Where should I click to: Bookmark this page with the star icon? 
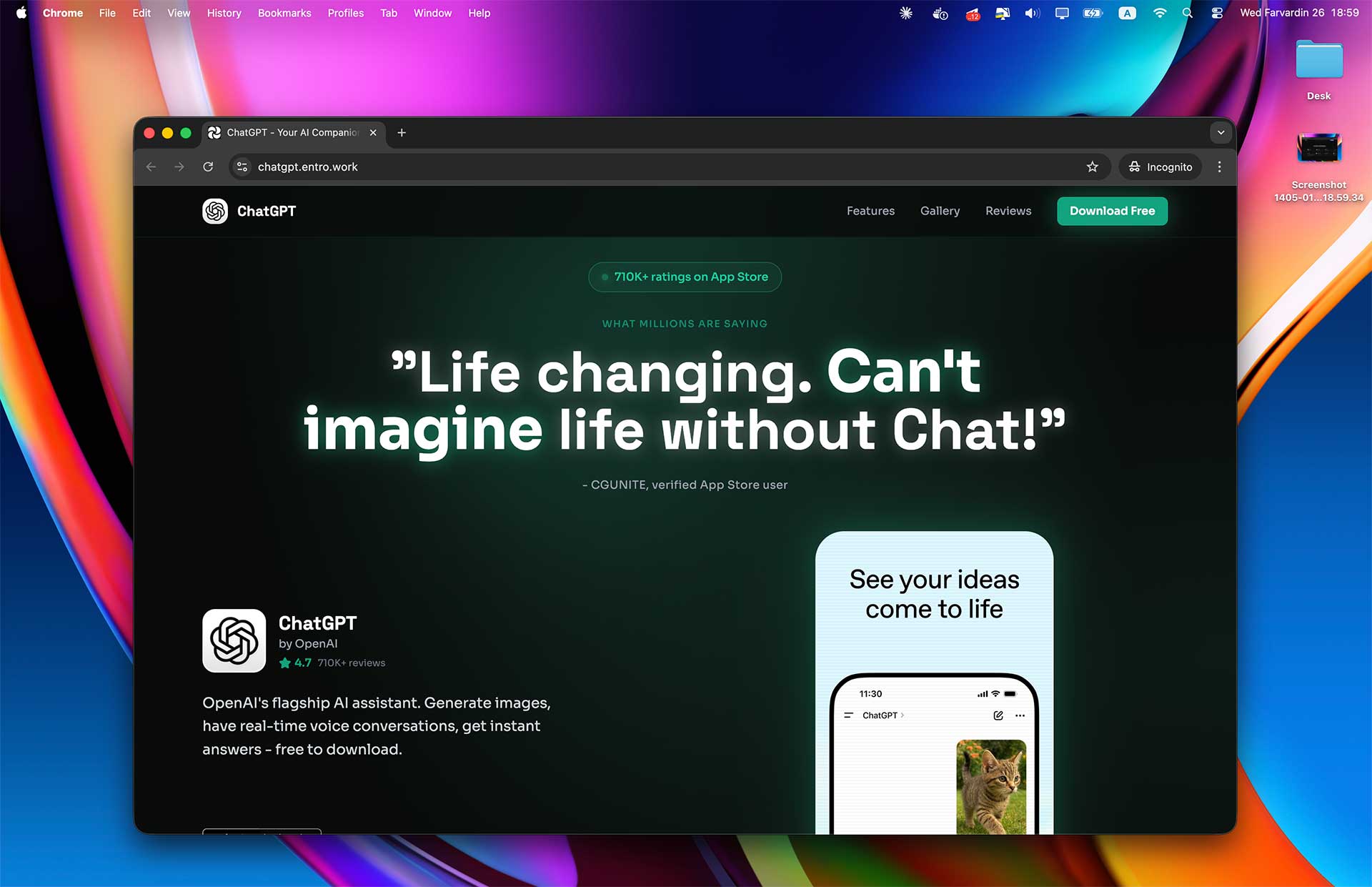[x=1092, y=167]
